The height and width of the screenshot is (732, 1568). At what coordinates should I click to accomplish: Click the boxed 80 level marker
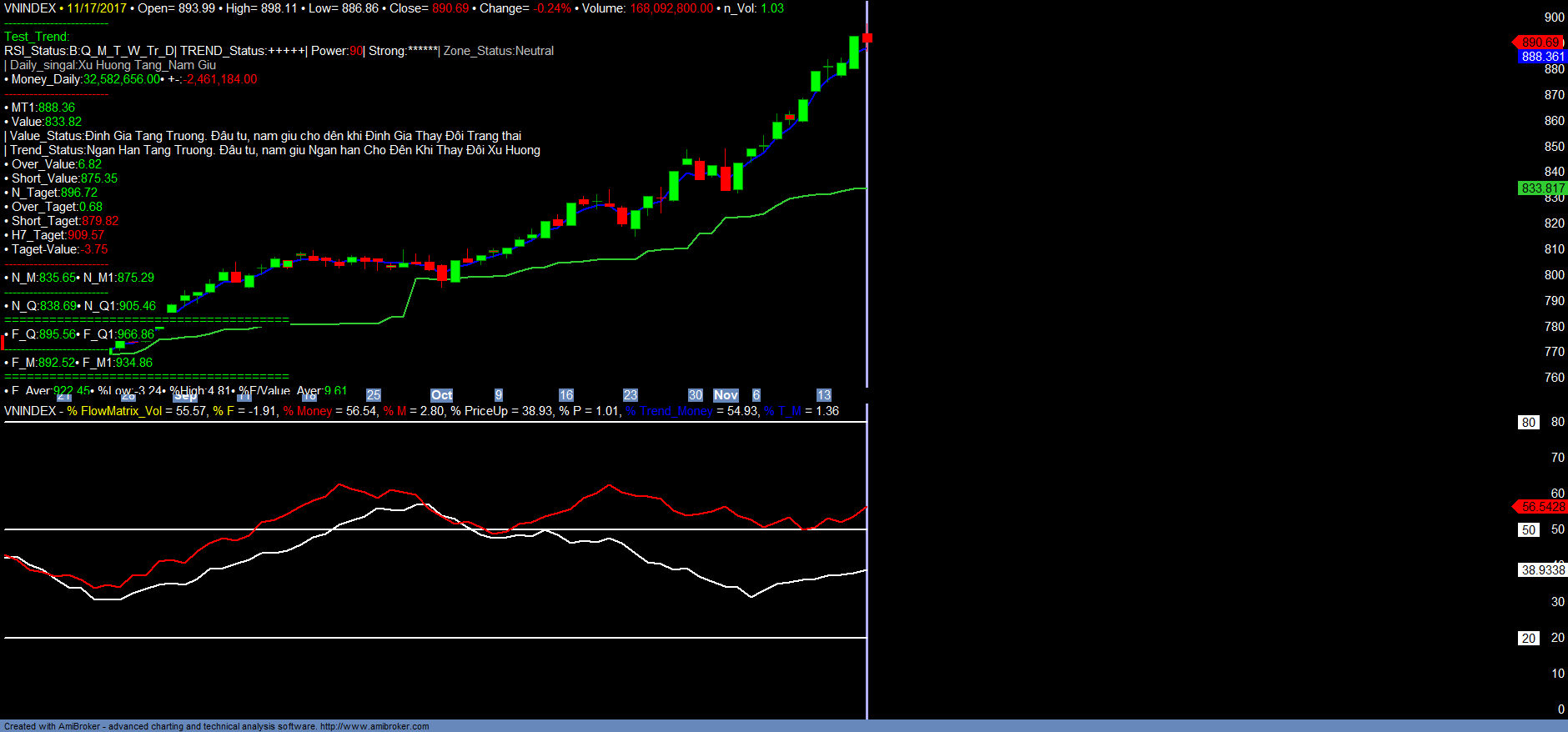pyautogui.click(x=1528, y=423)
